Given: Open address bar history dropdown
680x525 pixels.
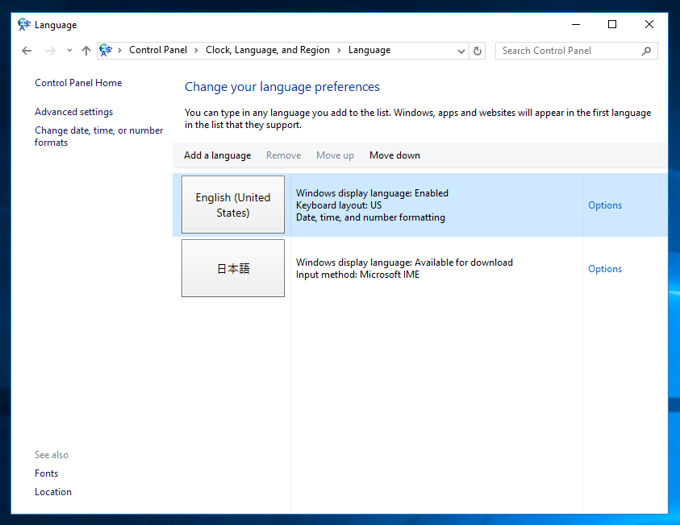Looking at the screenshot, I should 461,51.
